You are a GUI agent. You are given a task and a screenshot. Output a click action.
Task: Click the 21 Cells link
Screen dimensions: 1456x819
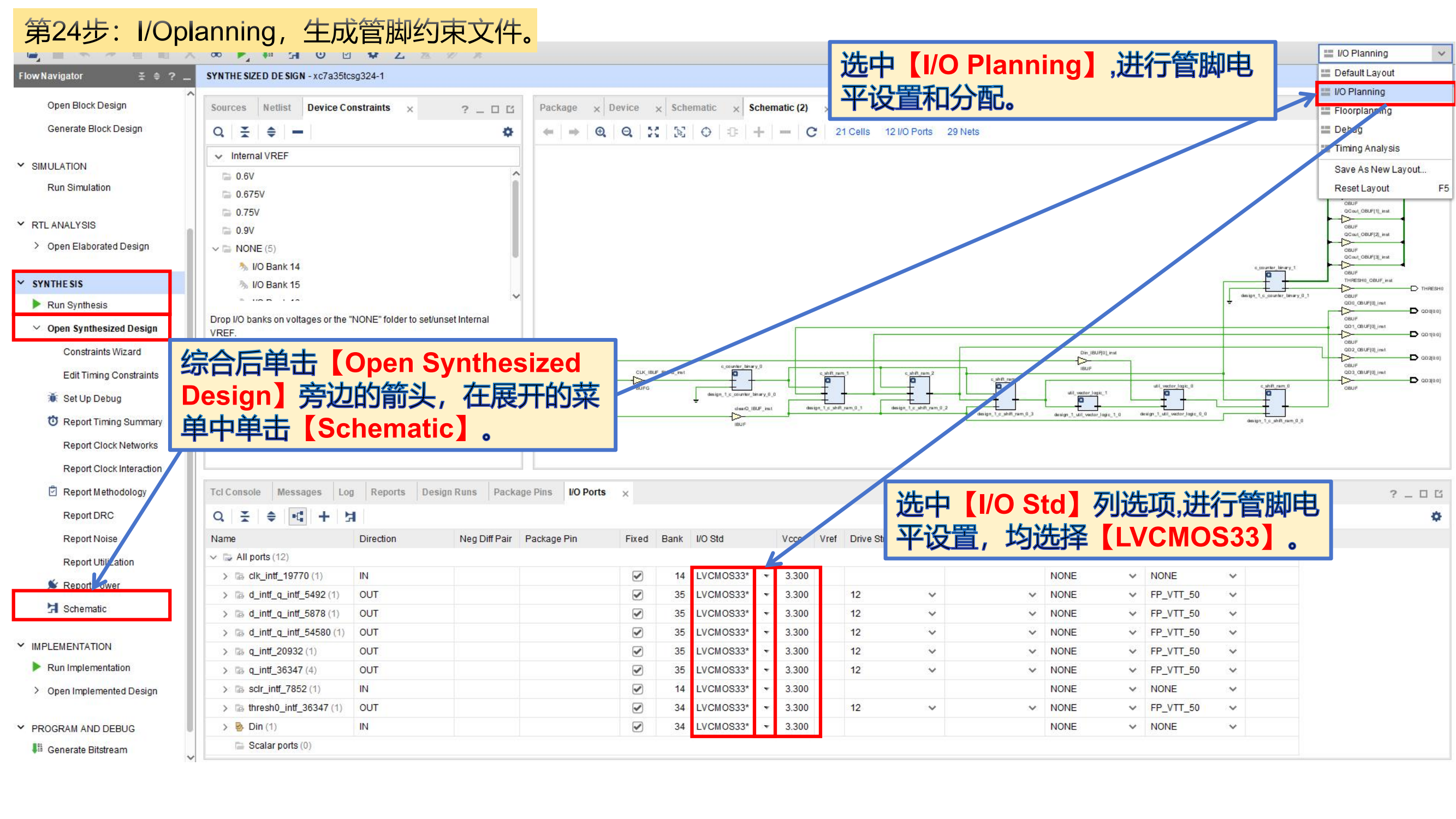(852, 132)
